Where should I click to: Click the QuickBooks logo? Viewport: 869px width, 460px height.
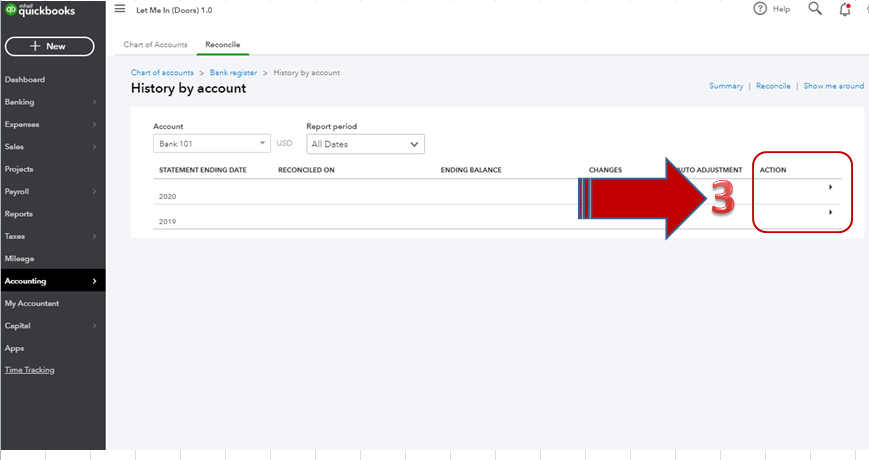[40, 9]
